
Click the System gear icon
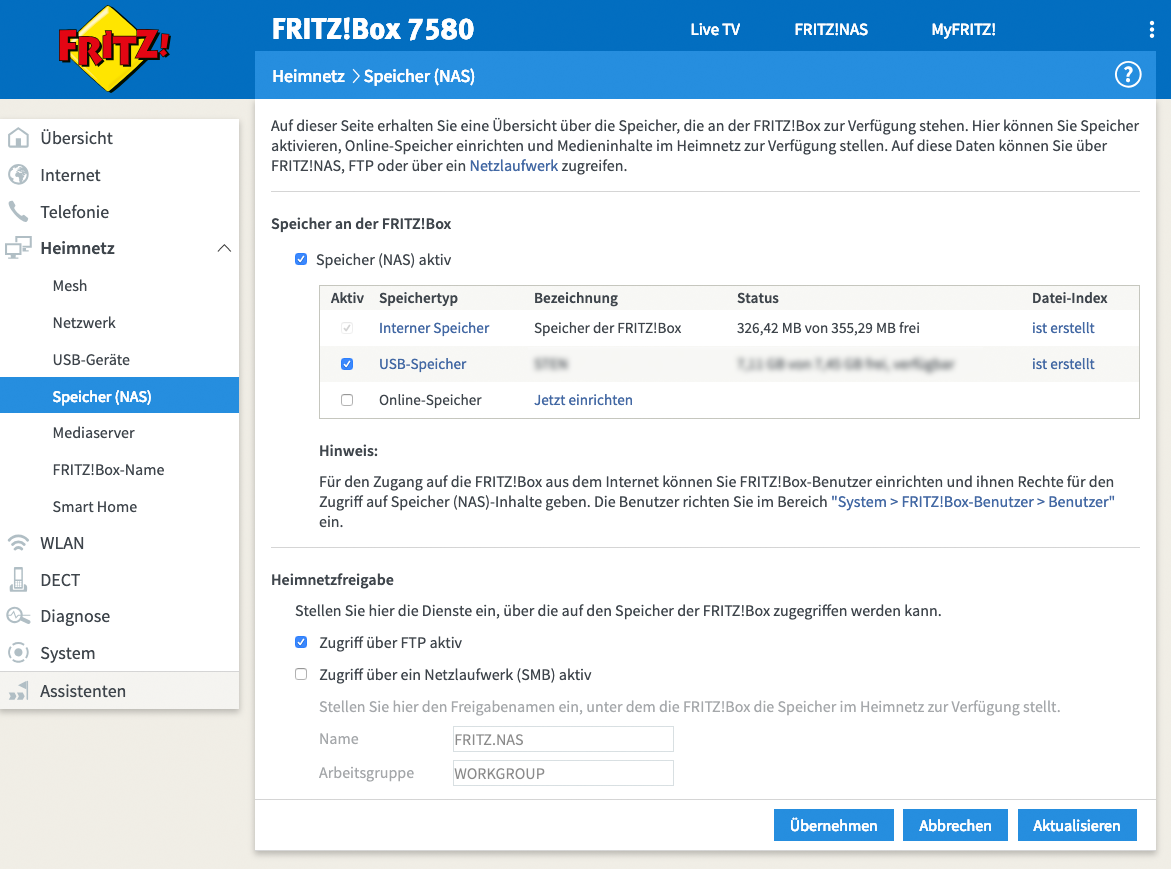pos(18,652)
